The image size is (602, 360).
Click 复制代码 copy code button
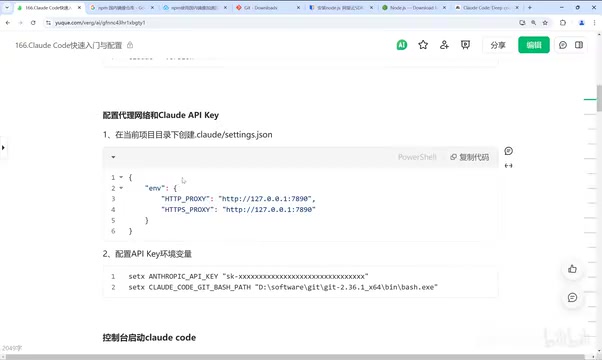tap(470, 157)
